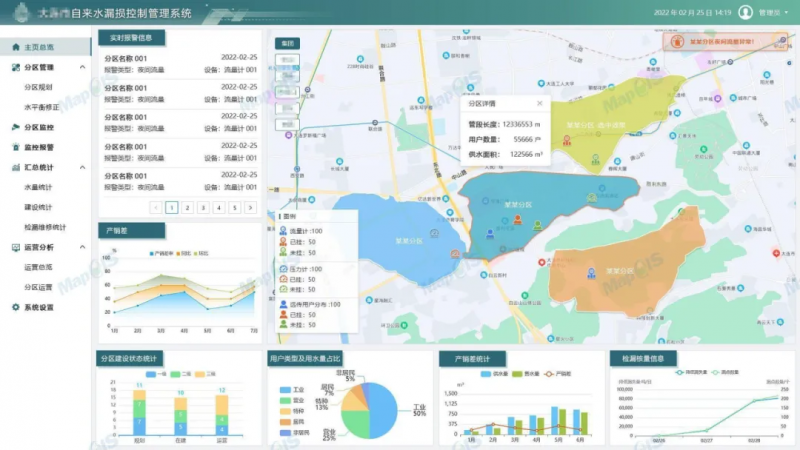Image resolution: width=800 pixels, height=450 pixels.
Task: Click the 分区监控 camera icon in sidebar
Action: point(15,127)
